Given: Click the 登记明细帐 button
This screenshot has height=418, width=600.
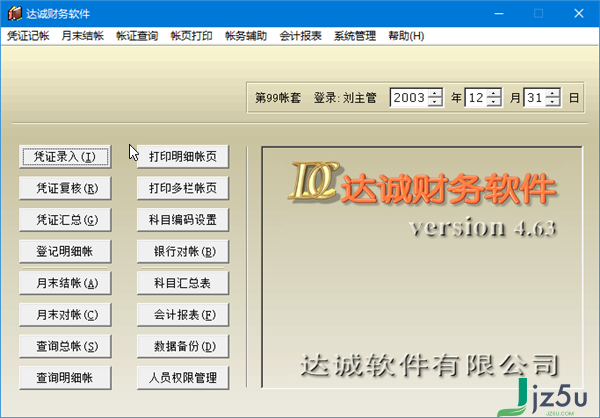Looking at the screenshot, I should pos(65,251).
